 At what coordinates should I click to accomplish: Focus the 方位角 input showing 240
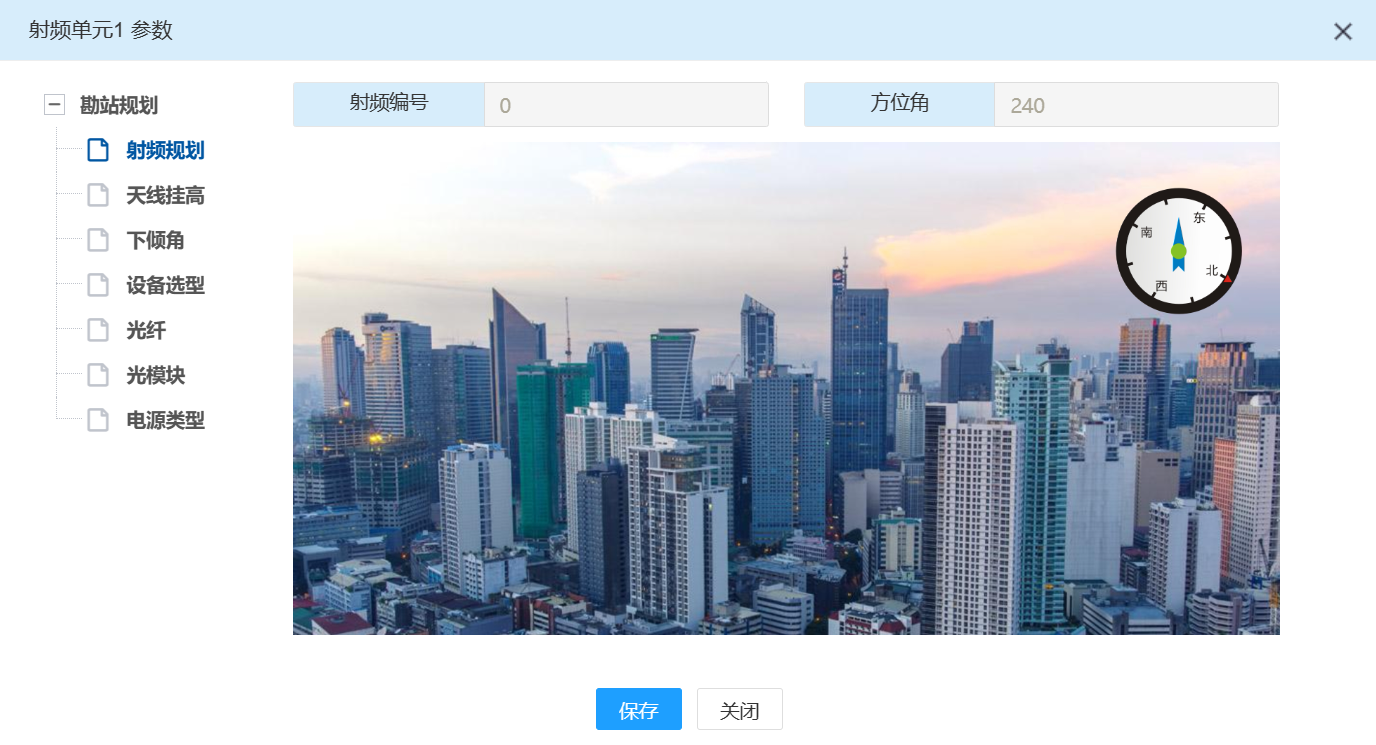coord(1136,105)
